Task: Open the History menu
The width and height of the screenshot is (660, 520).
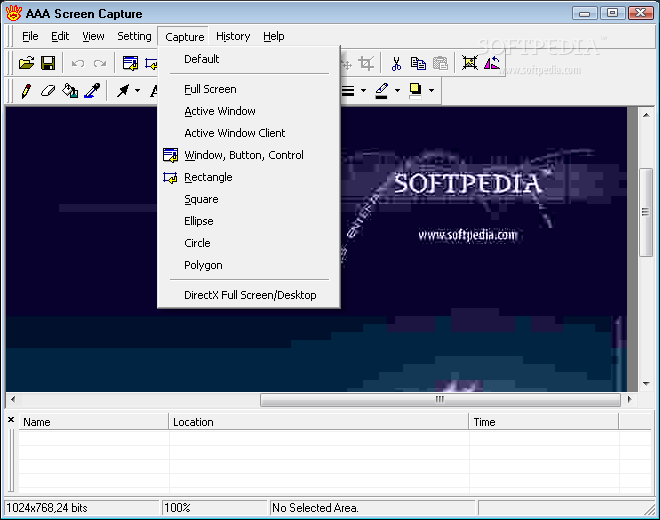Action: [x=233, y=36]
